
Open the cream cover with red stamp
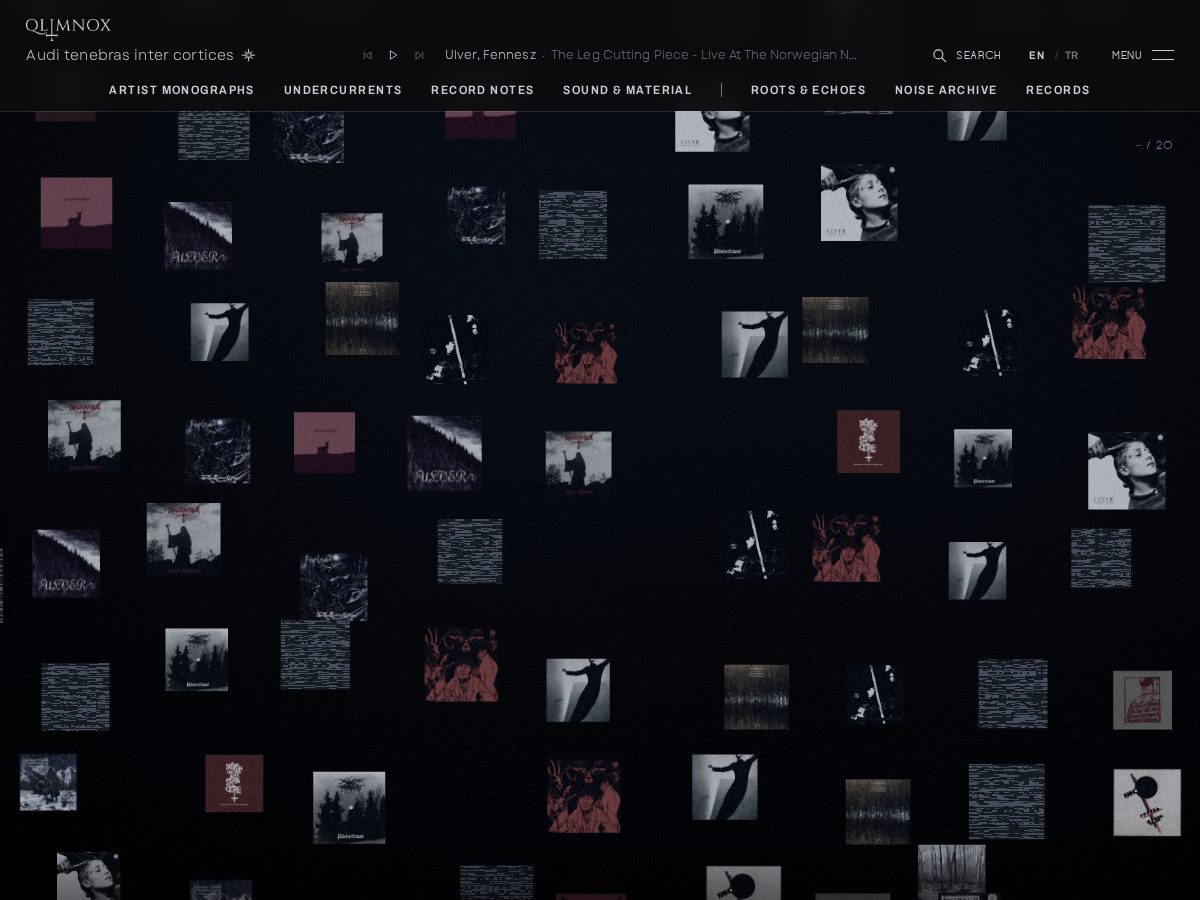click(x=1142, y=700)
